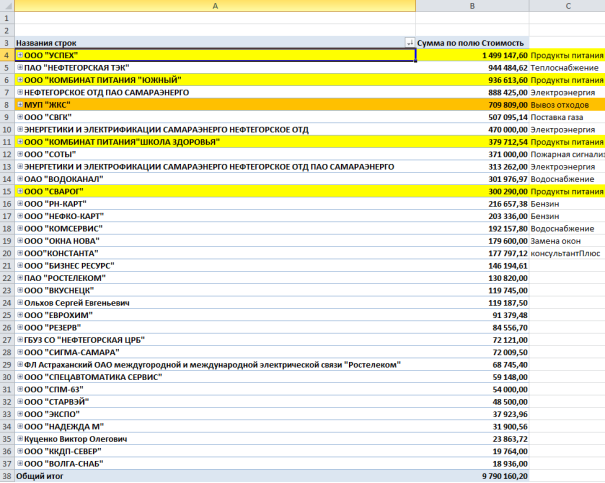Expand ООО "СОТЫ" row details

(20, 154)
